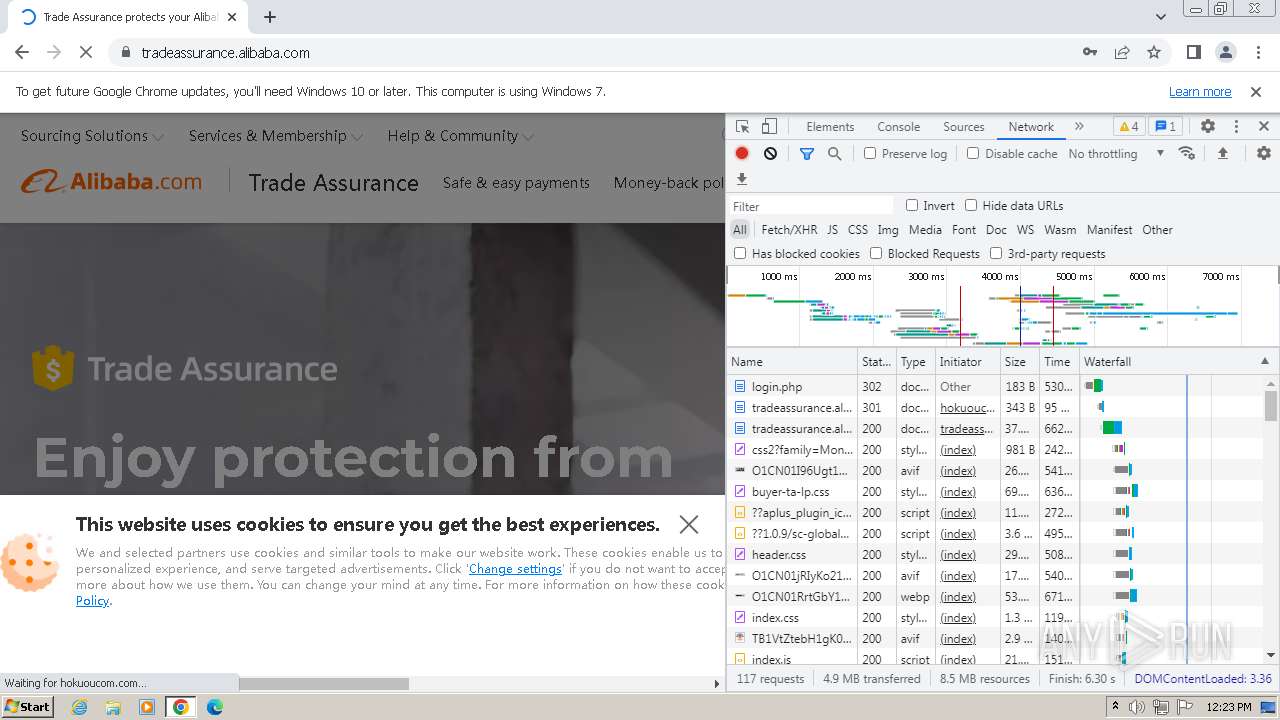Toggle the network filter funnel icon
Viewport: 1280px width, 720px height.
(807, 154)
